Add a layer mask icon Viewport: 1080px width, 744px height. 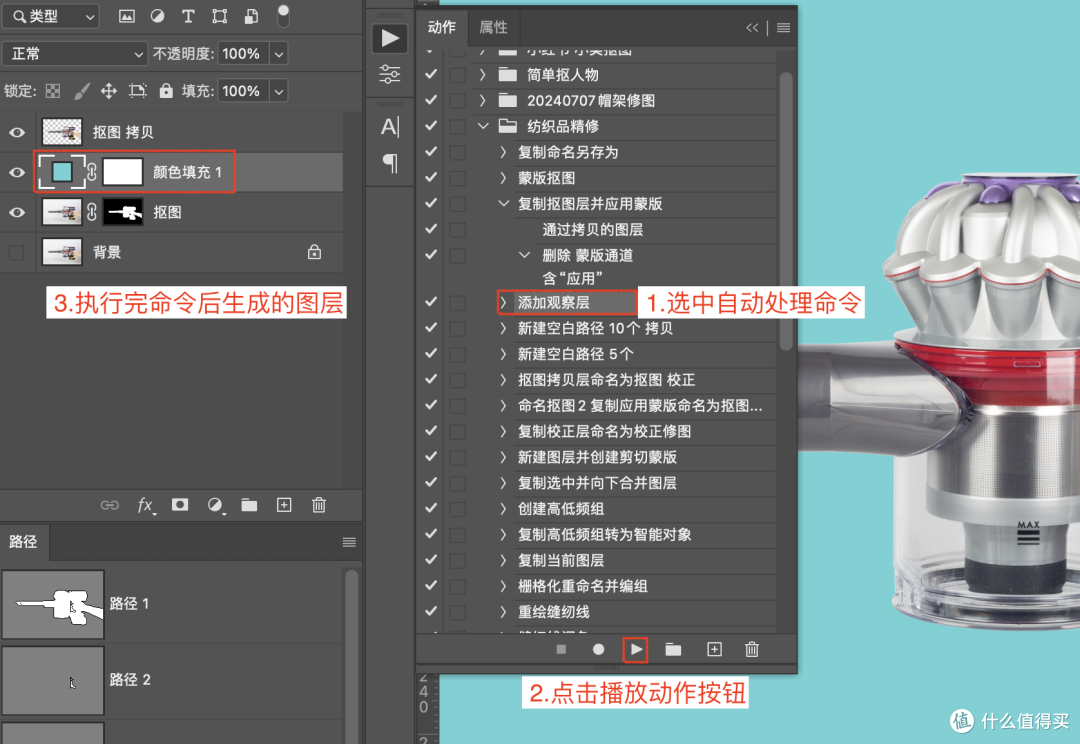click(x=180, y=505)
